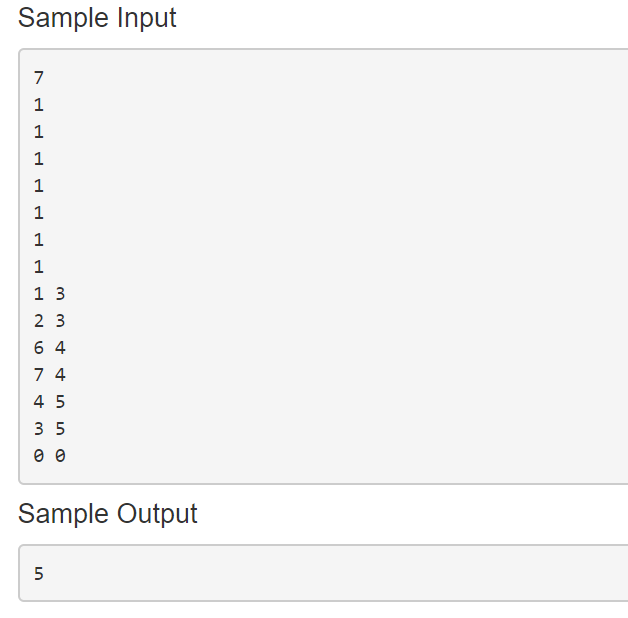Click the "5" value in Sample Output box
This screenshot has width=628, height=618.
click(x=39, y=574)
